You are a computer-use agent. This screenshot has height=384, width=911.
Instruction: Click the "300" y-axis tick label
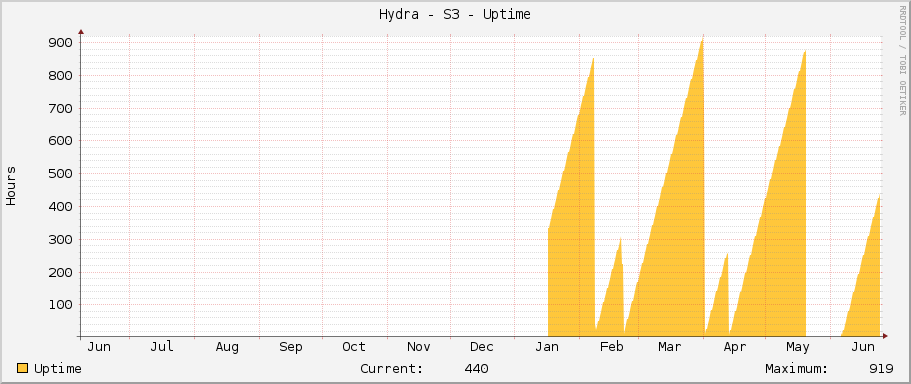point(60,239)
